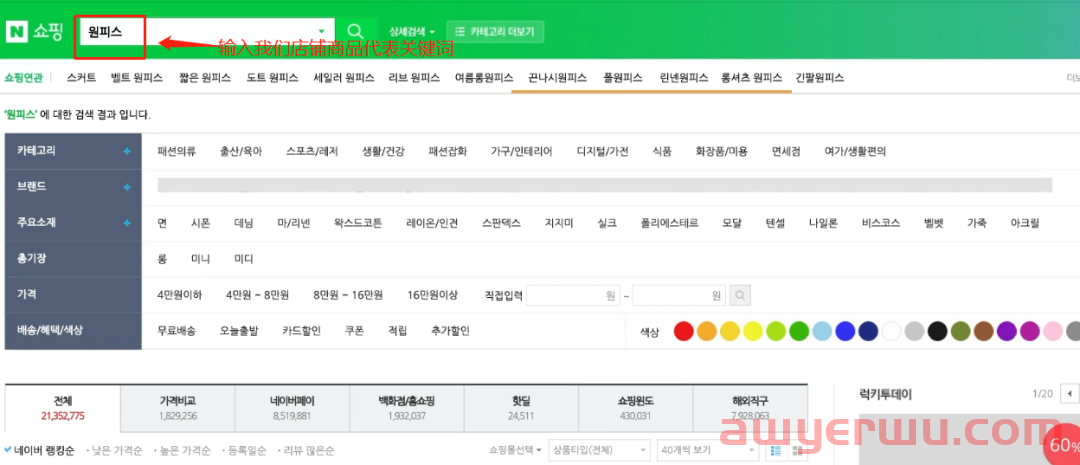Pick the white color swatch
This screenshot has height=465, width=1080.
[891, 331]
